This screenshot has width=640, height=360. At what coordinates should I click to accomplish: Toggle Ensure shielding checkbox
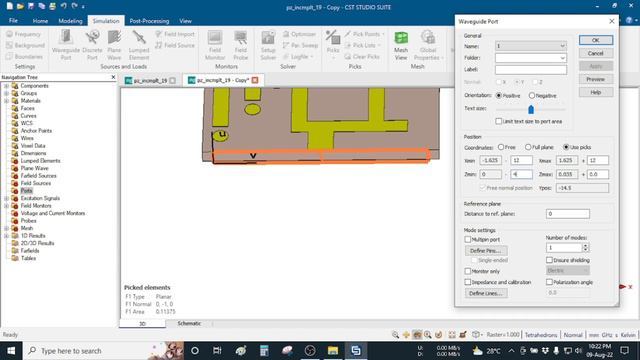click(x=549, y=260)
